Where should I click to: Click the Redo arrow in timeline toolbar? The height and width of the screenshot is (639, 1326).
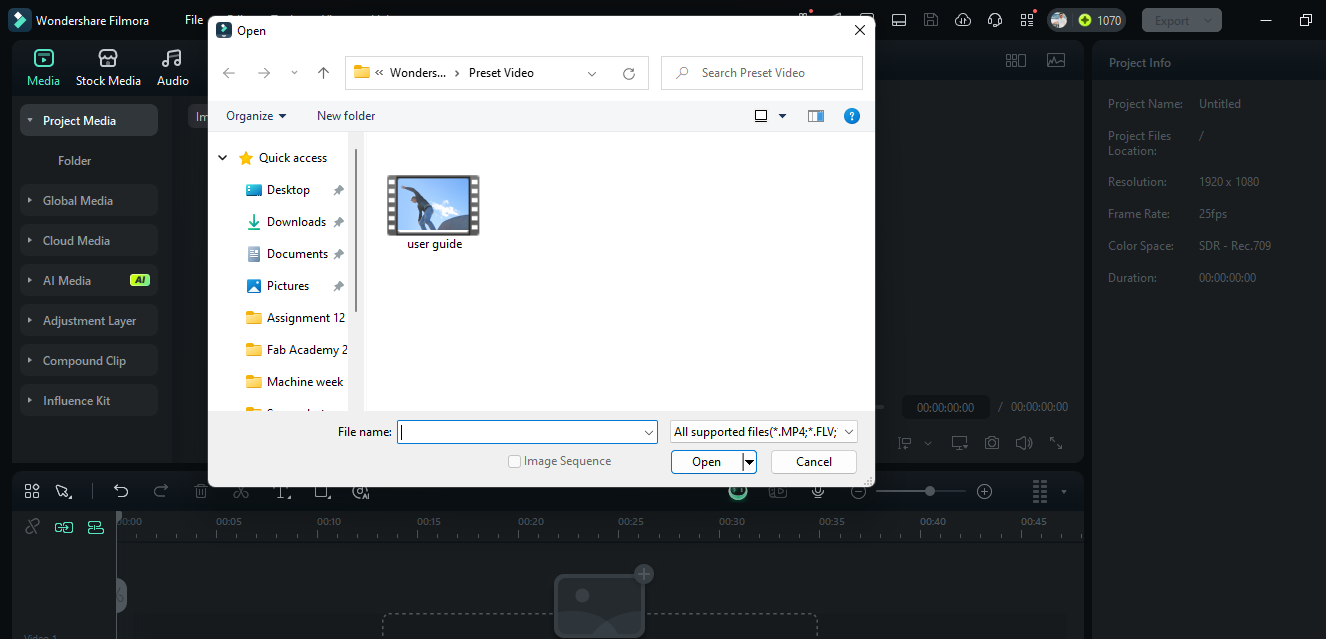[161, 491]
